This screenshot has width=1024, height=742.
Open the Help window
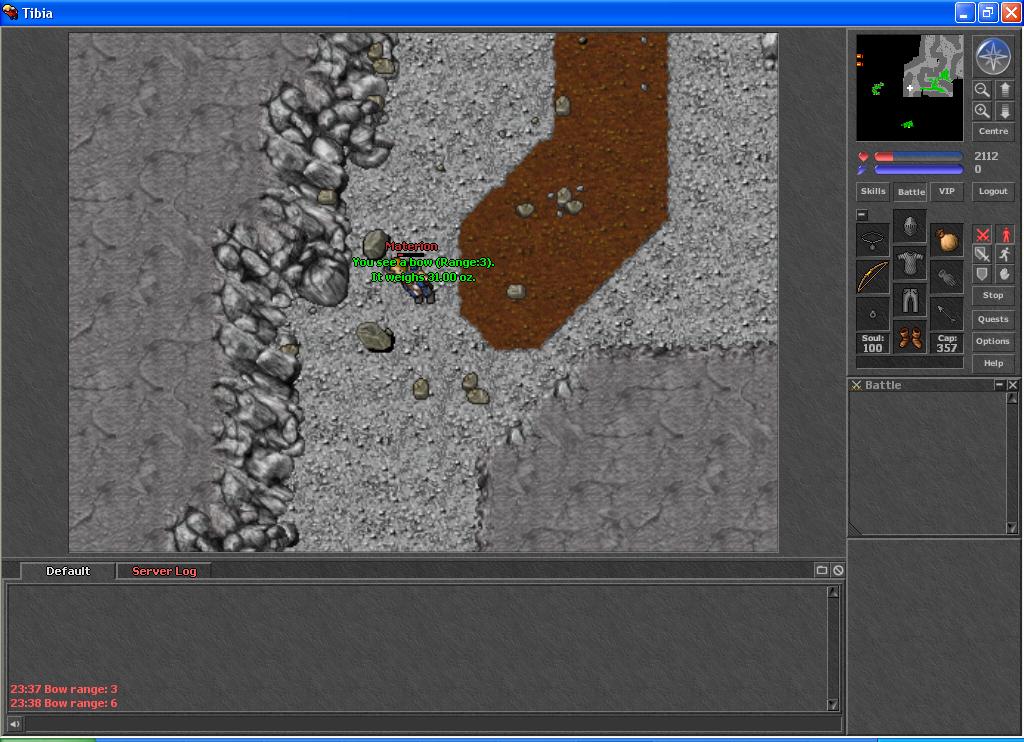993,363
